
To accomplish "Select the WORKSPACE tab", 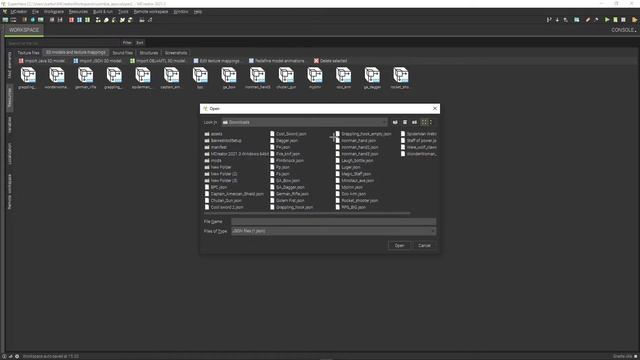I will click(24, 30).
